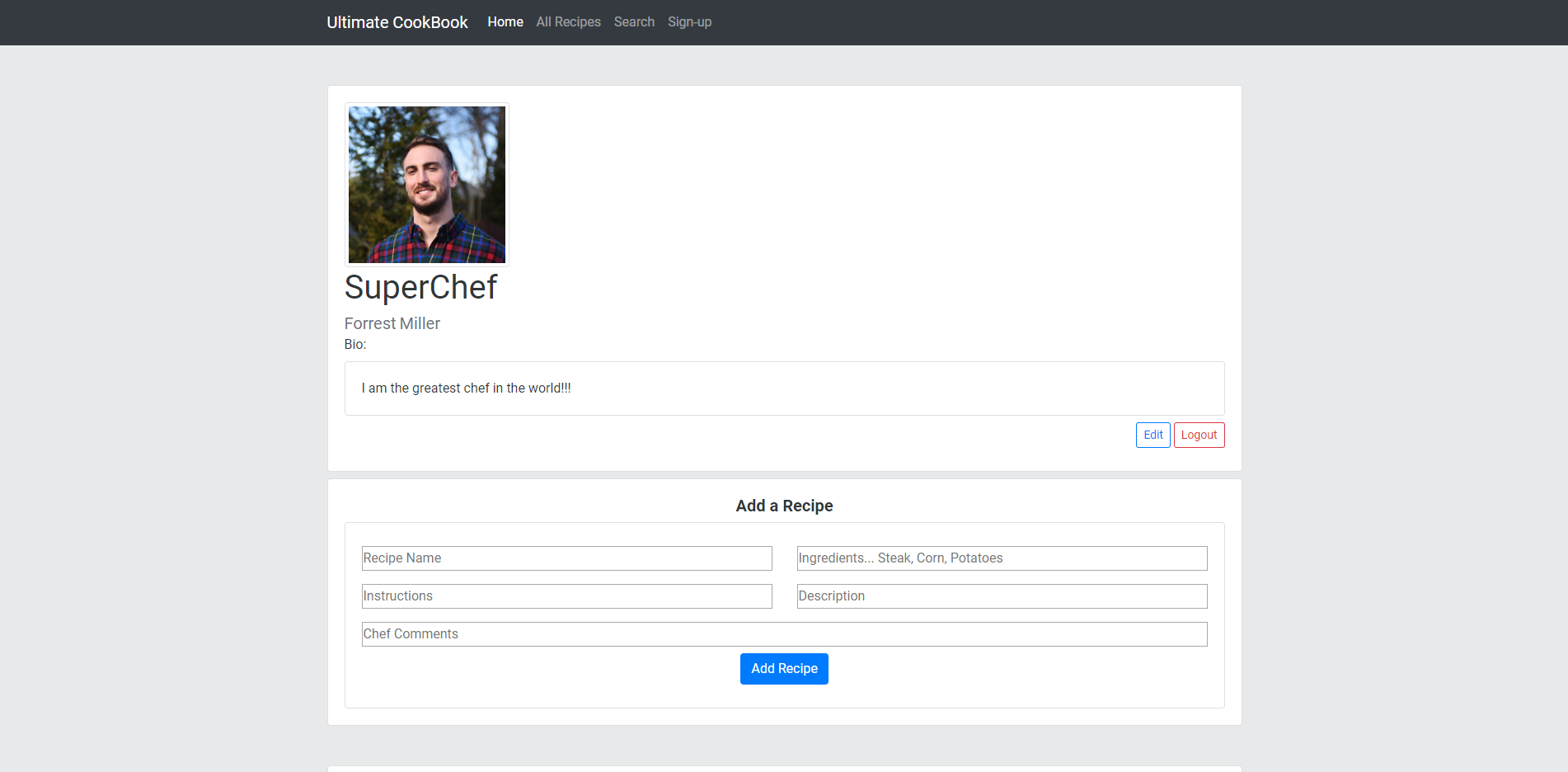Click the Bio: label
The height and width of the screenshot is (772, 1568).
pos(355,345)
